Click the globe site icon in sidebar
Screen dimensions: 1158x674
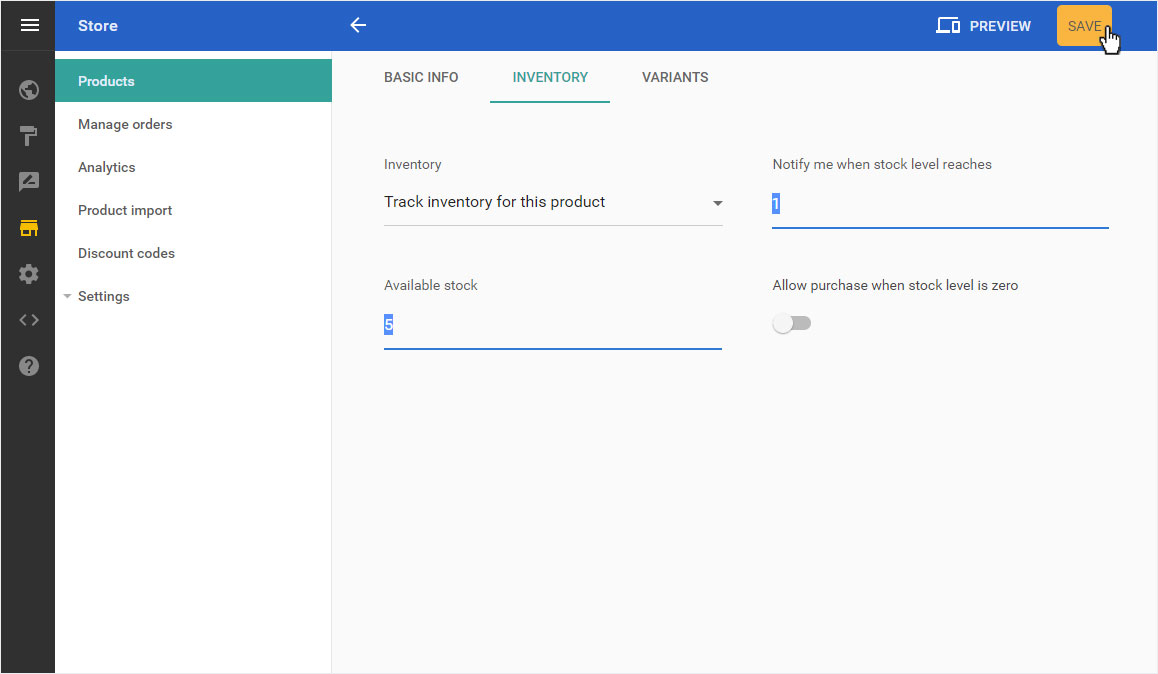tap(29, 90)
